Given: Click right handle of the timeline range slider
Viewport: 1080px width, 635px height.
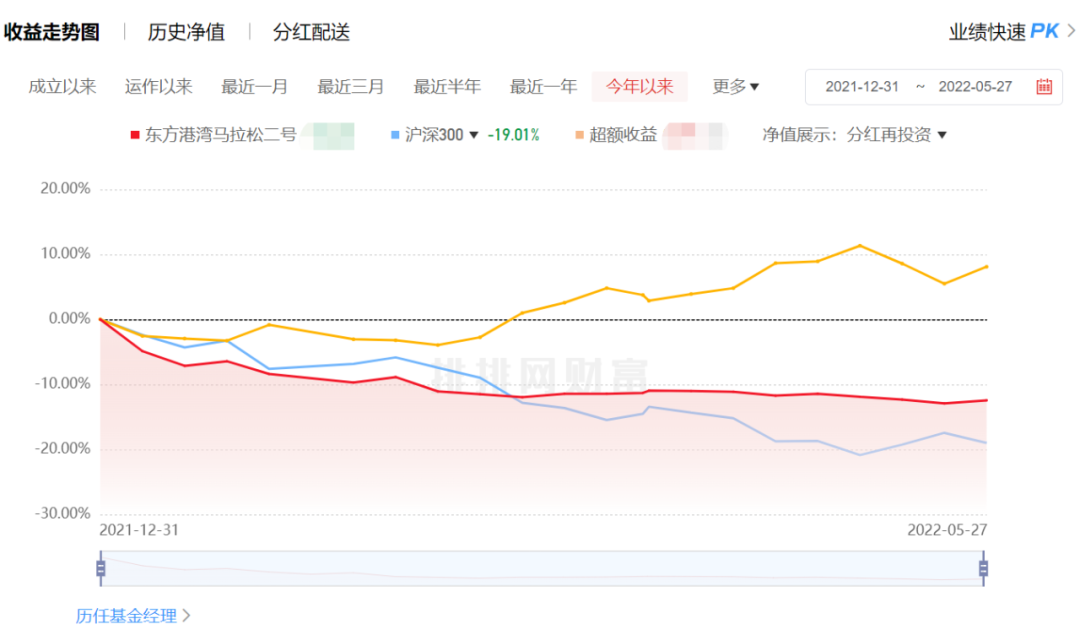Looking at the screenshot, I should 983,569.
